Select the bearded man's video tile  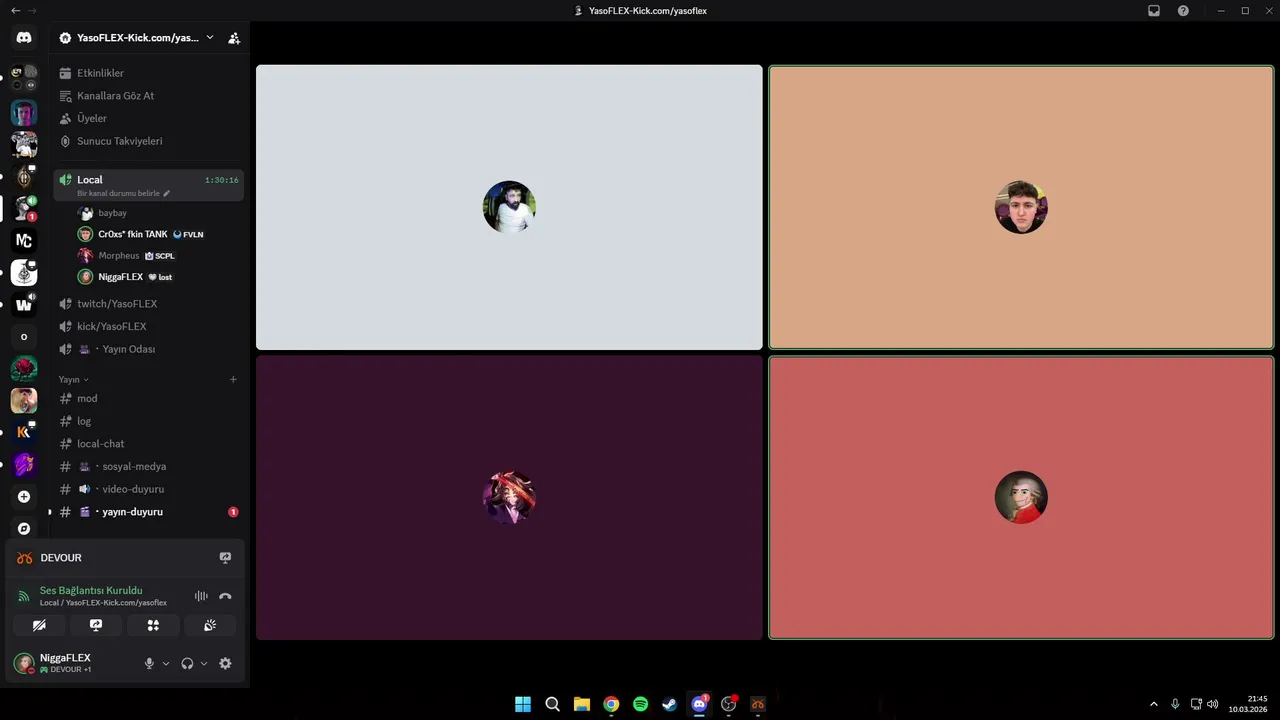coord(509,207)
